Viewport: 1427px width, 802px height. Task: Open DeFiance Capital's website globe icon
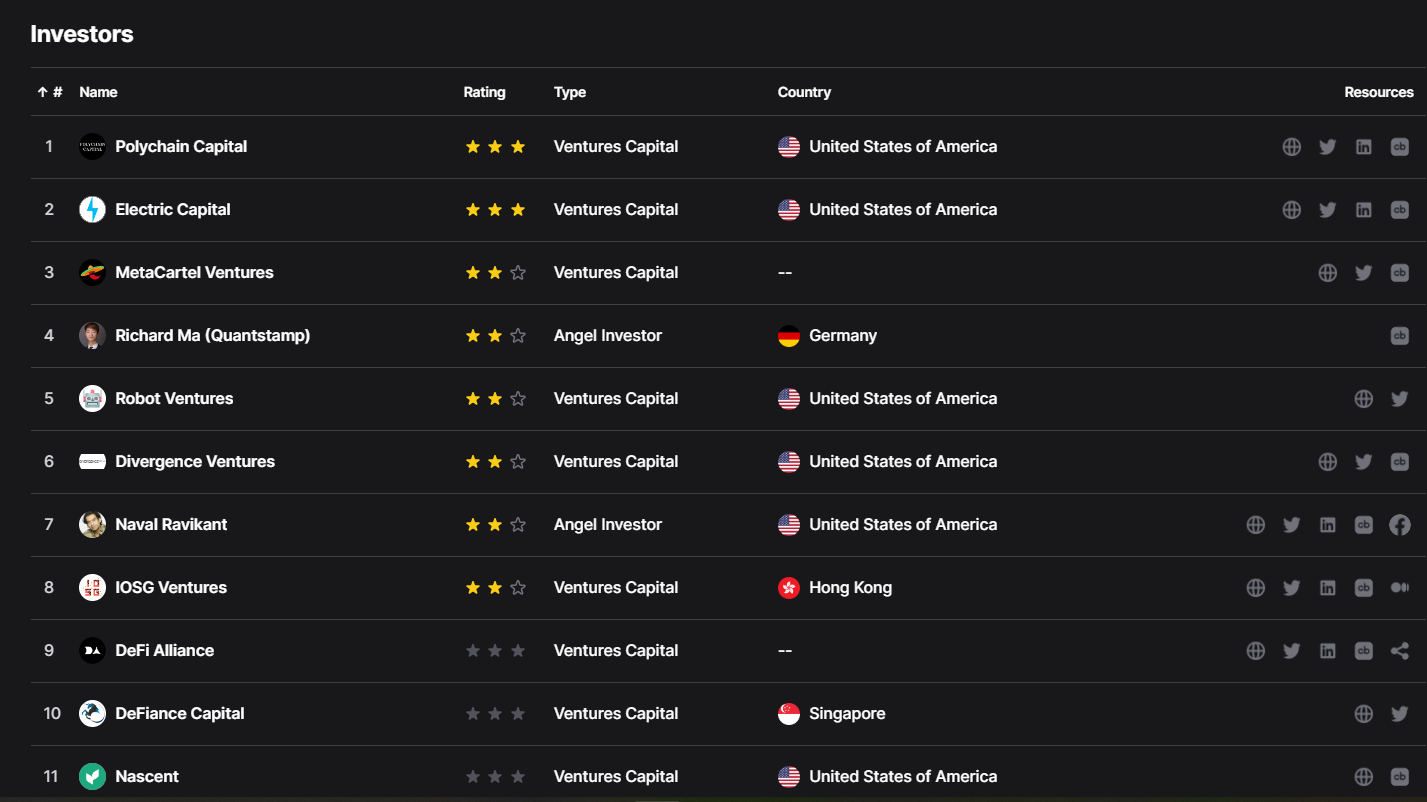coord(1363,714)
